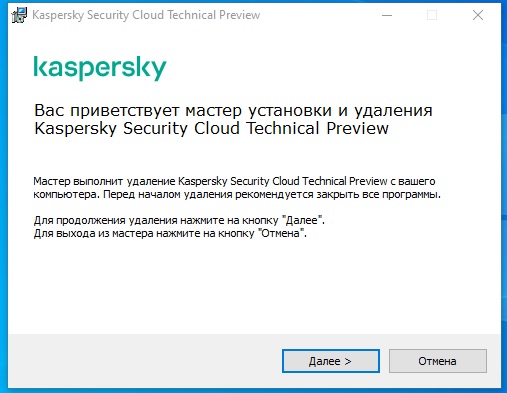Exit the wizard via the Отмена button

[x=438, y=361]
